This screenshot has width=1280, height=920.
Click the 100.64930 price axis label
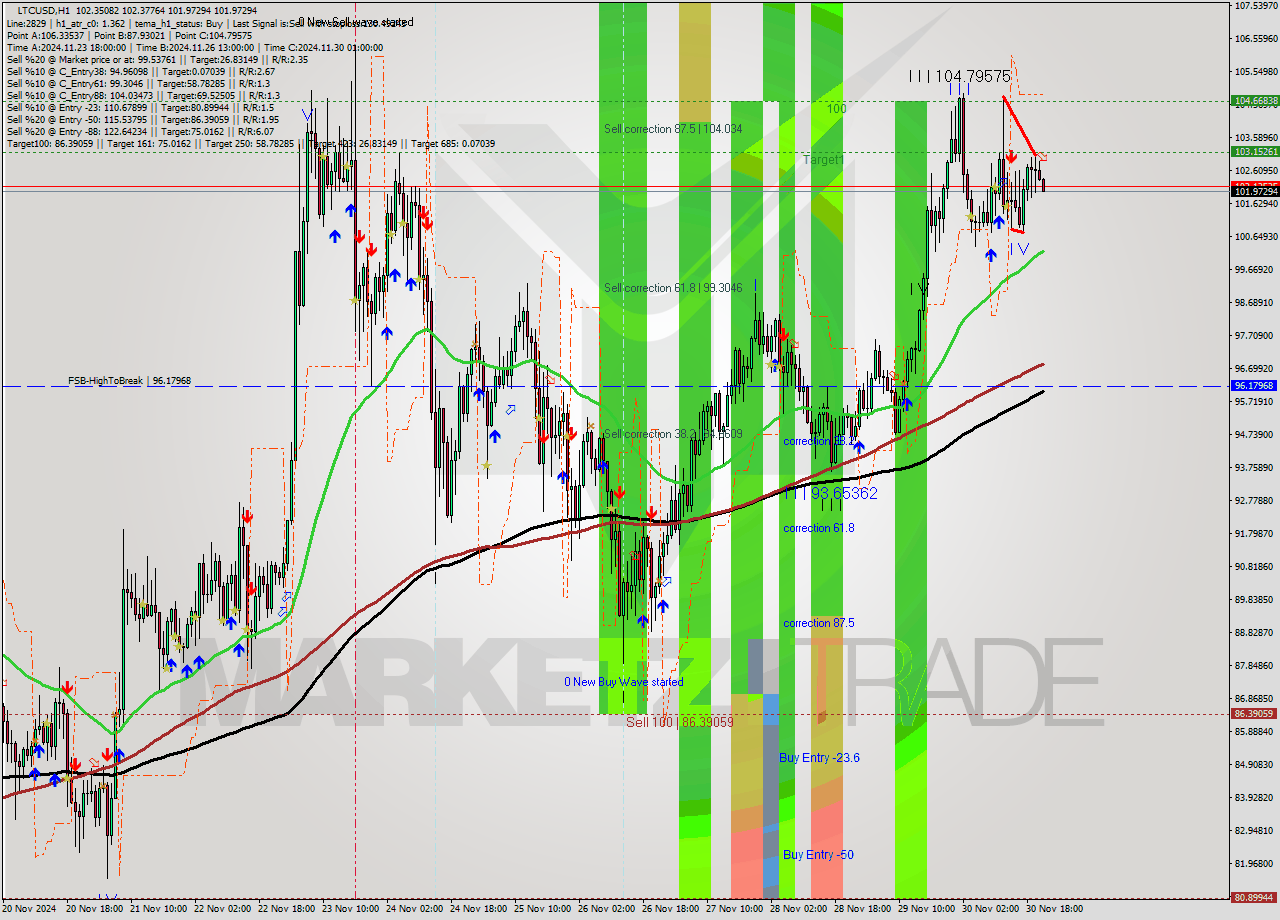point(1255,237)
